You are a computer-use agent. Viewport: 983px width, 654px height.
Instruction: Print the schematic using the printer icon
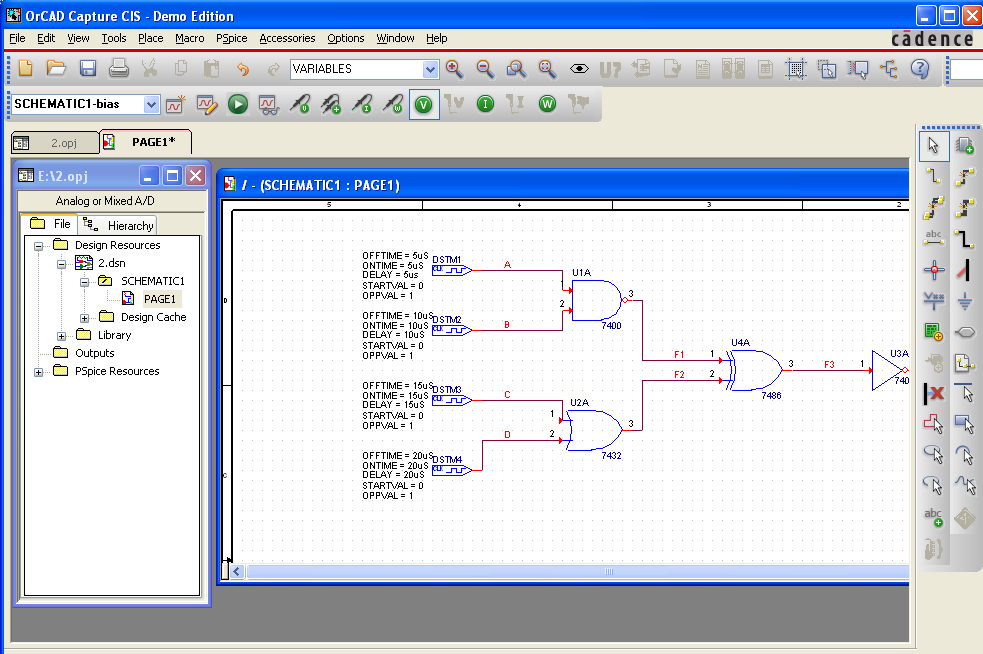[118, 68]
